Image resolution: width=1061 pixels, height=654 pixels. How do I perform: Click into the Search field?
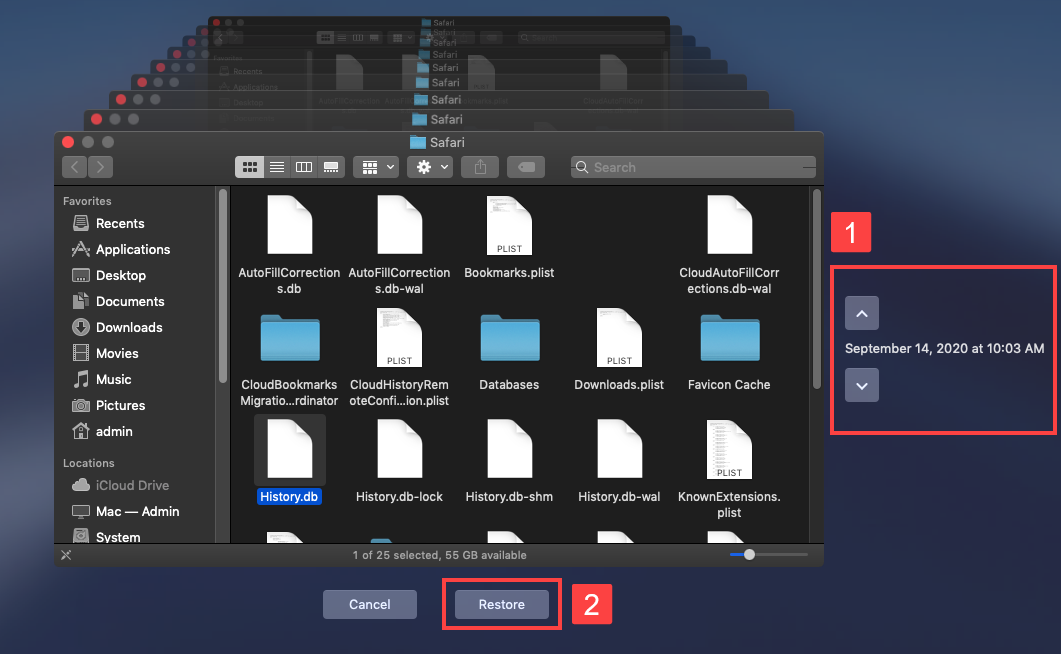click(693, 167)
